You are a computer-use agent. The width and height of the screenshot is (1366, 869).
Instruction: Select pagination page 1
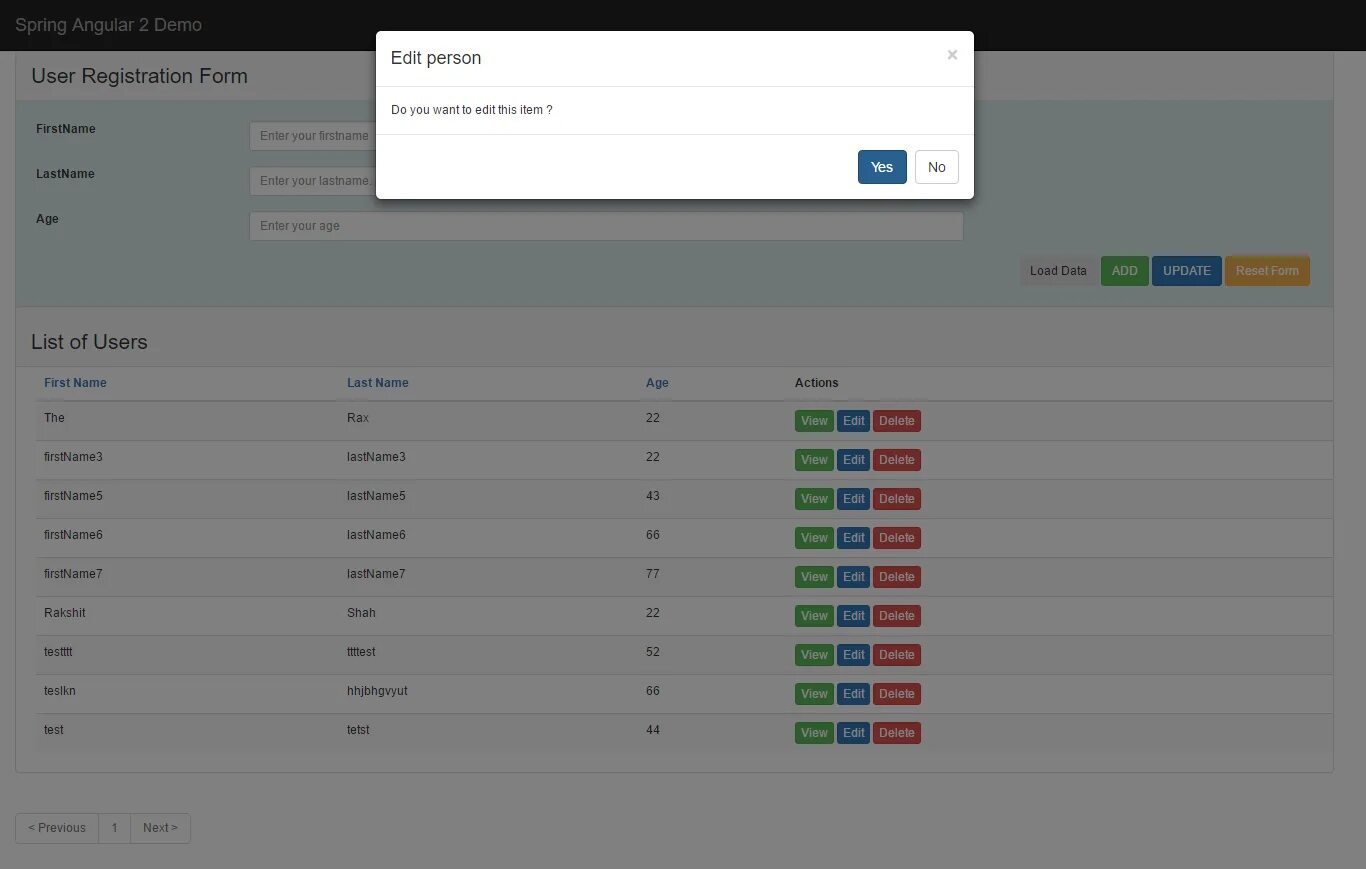115,828
